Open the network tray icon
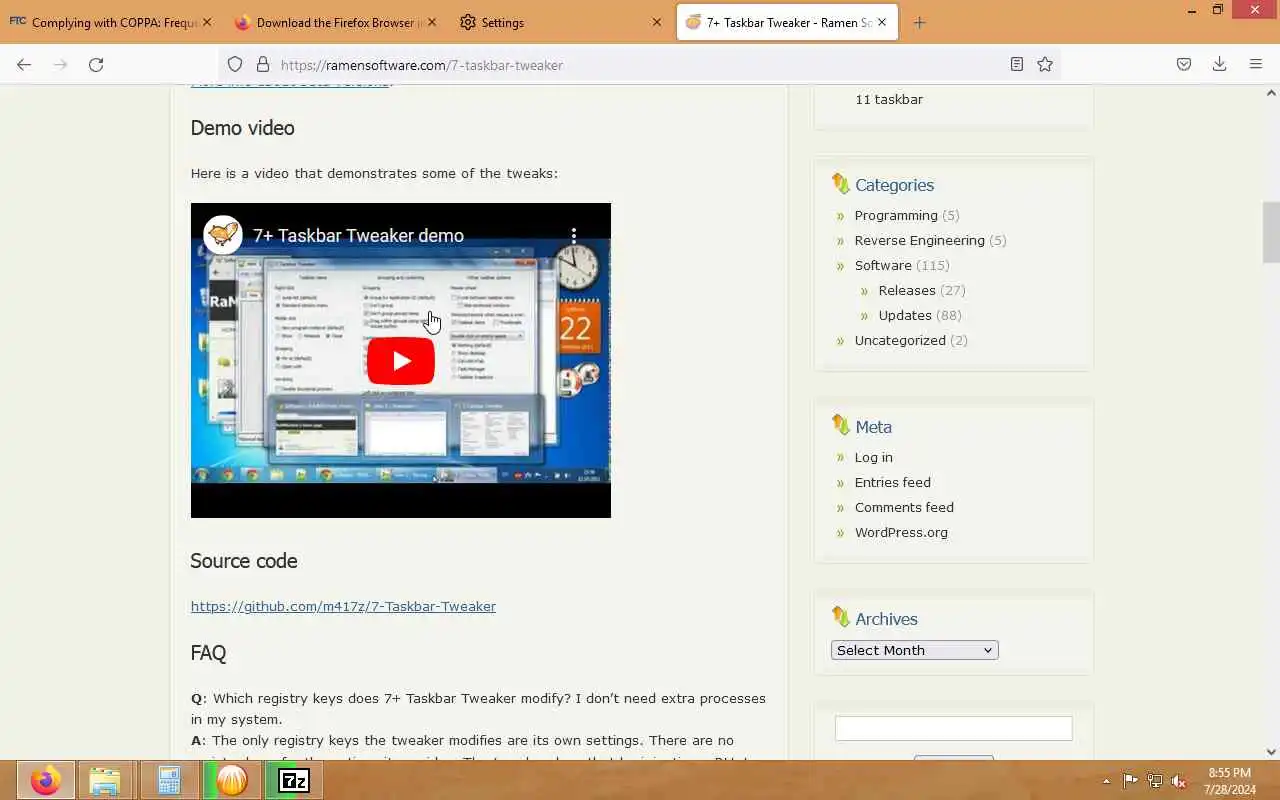 point(1155,781)
